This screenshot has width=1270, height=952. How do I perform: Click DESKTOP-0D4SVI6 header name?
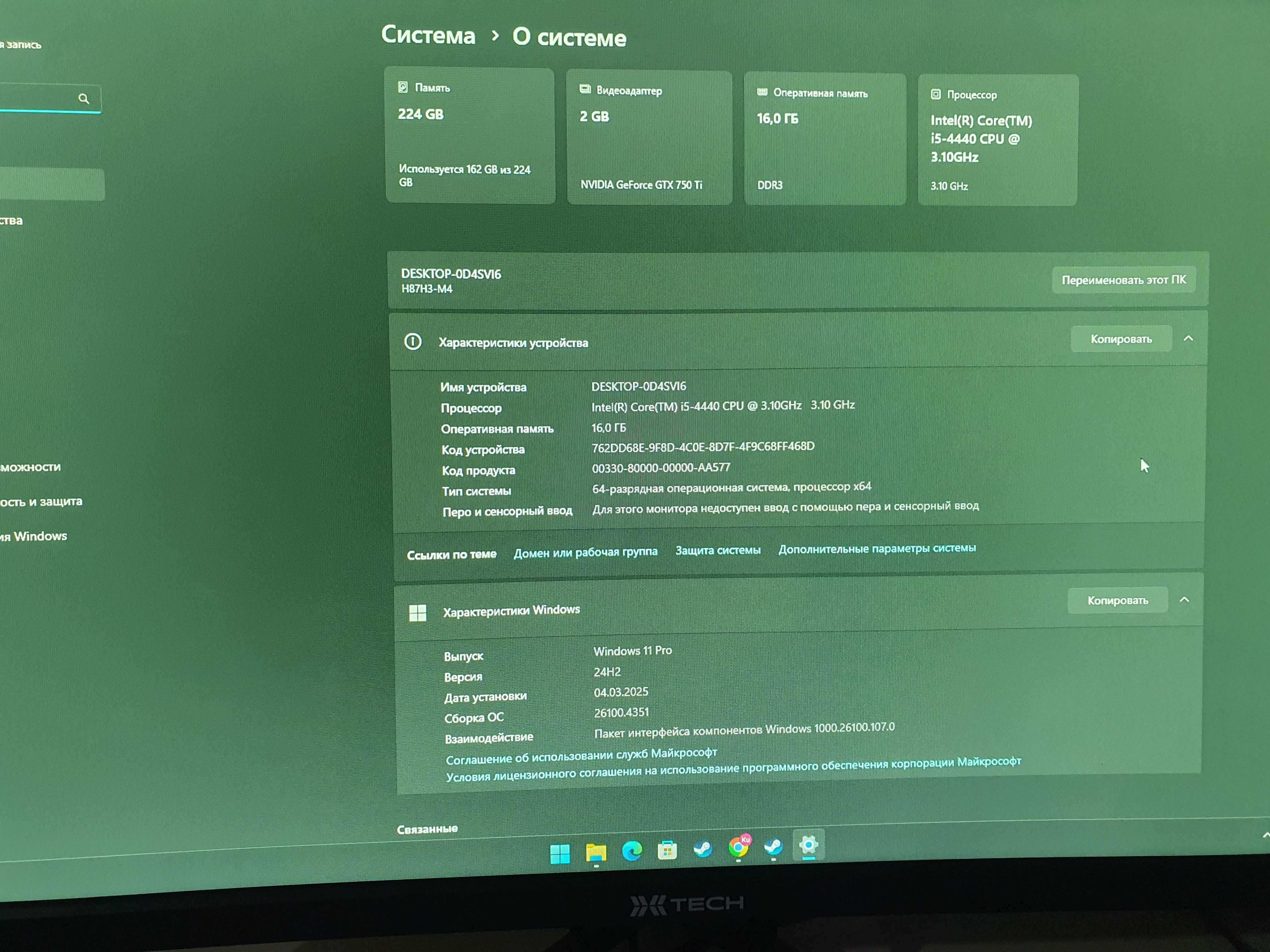pyautogui.click(x=451, y=274)
